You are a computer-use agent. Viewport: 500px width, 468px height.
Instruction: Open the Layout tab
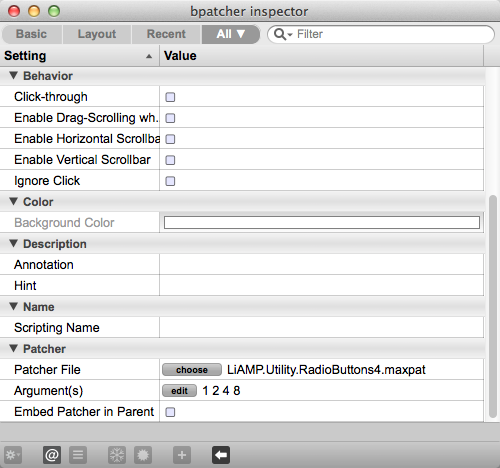97,34
